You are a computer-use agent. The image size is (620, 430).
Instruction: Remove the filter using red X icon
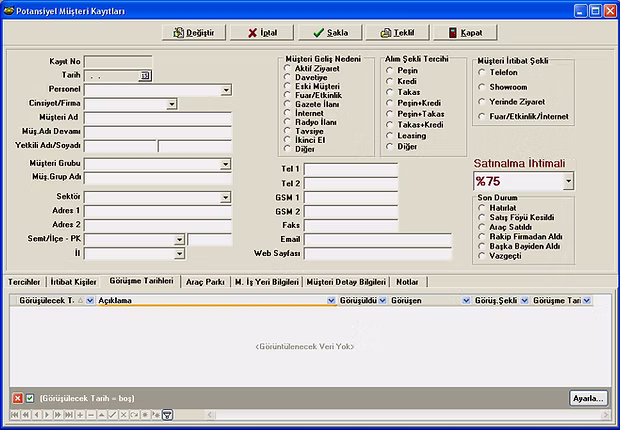coord(18,398)
